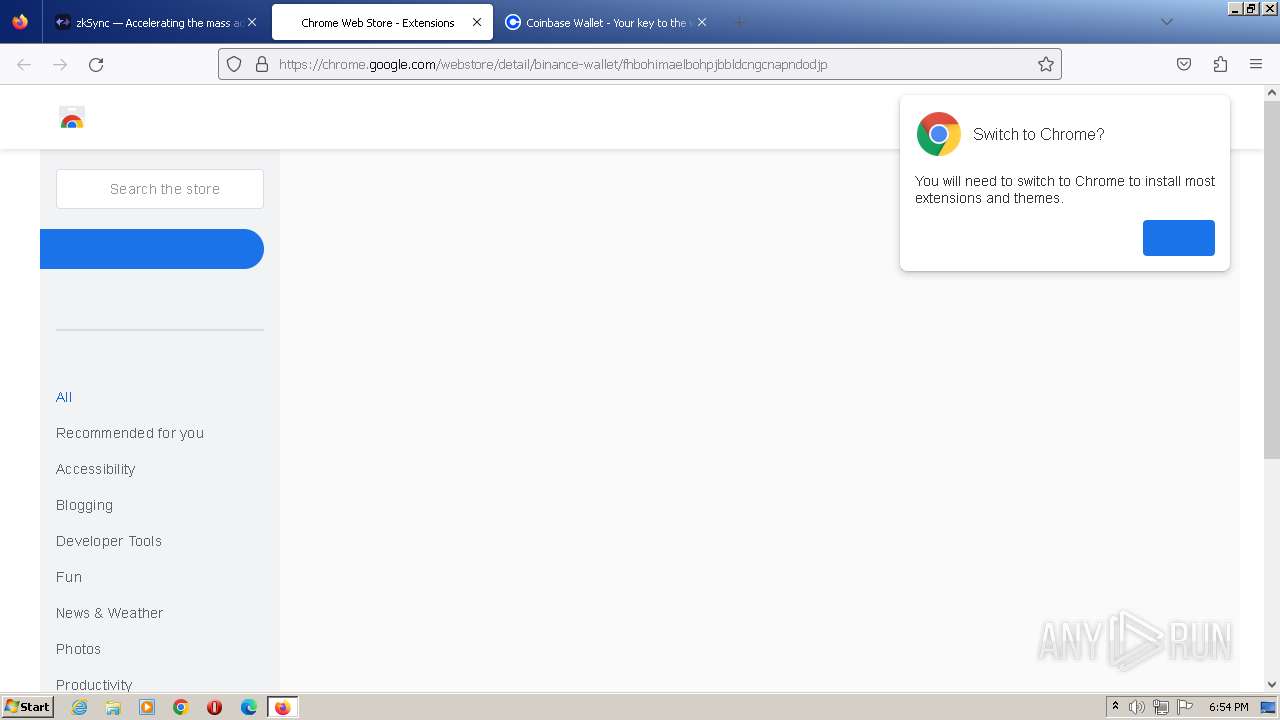Click the blue pill button under search

click(x=152, y=249)
